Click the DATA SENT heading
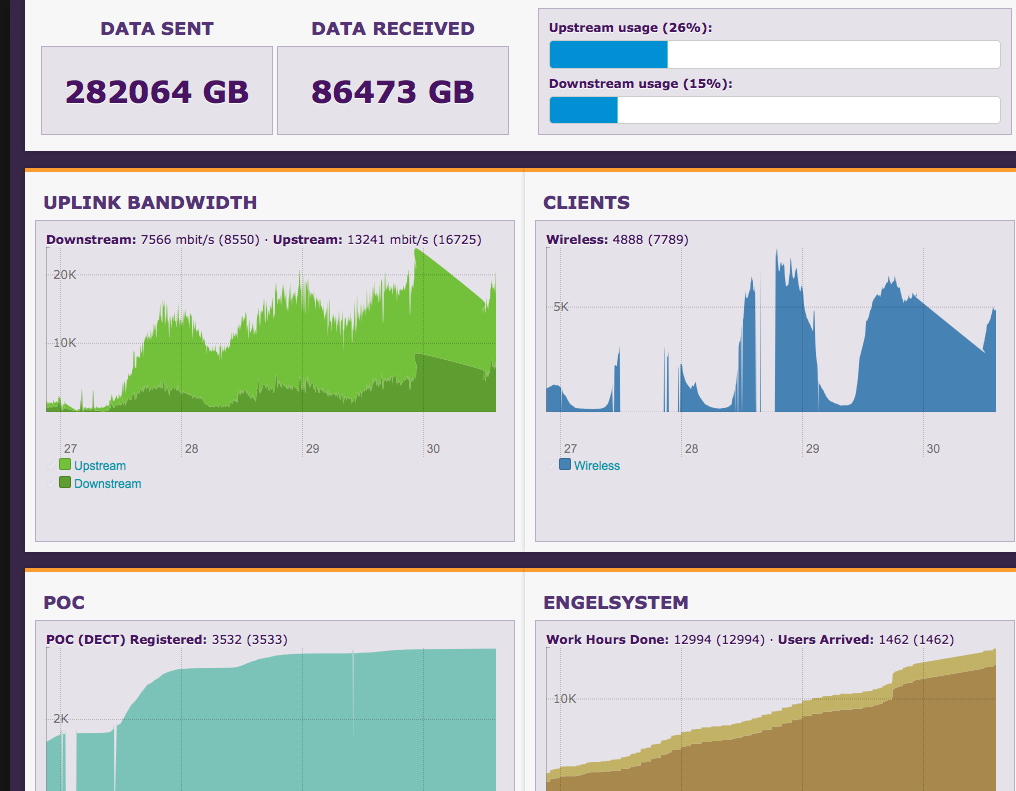Image resolution: width=1016 pixels, height=791 pixels. click(x=157, y=29)
